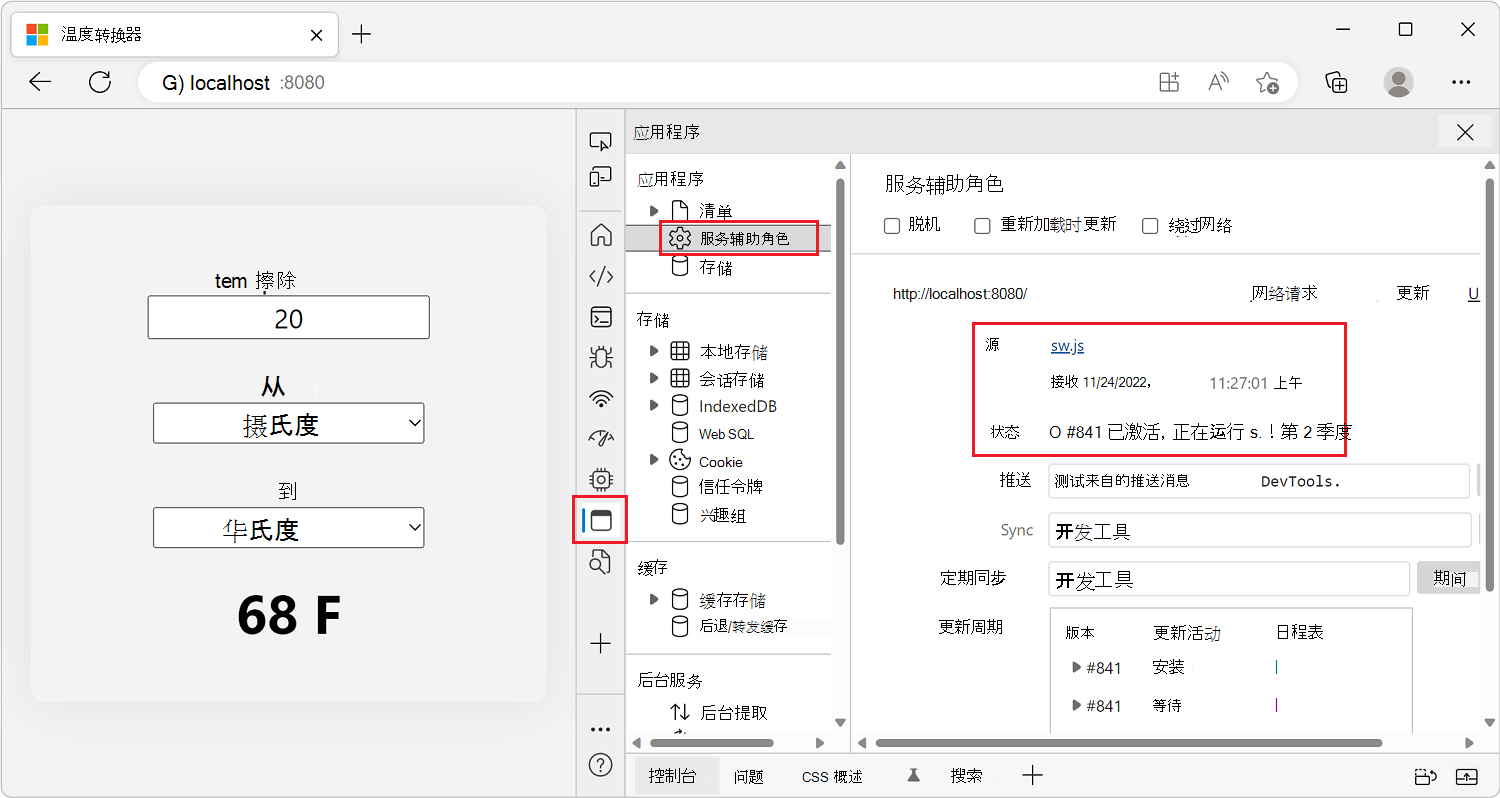Enable the 绕过网络 checkbox

pyautogui.click(x=1151, y=226)
